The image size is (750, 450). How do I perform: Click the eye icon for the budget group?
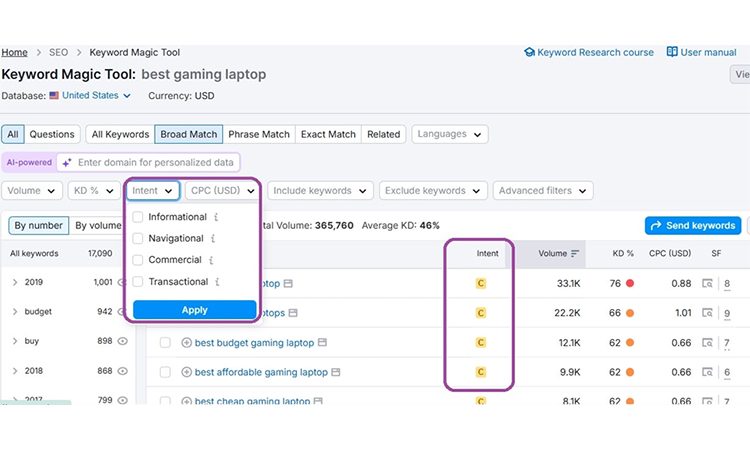coord(123,312)
